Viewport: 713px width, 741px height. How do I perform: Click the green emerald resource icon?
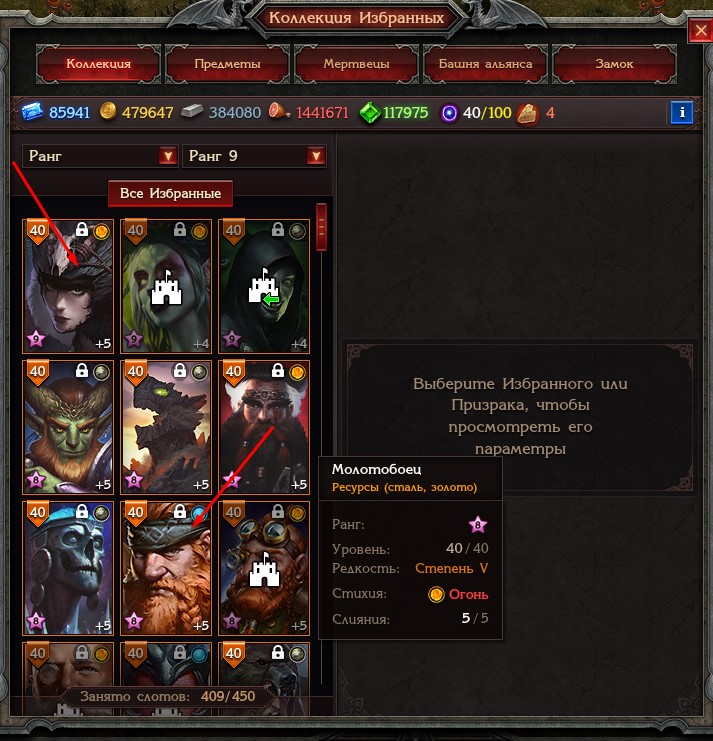(369, 113)
